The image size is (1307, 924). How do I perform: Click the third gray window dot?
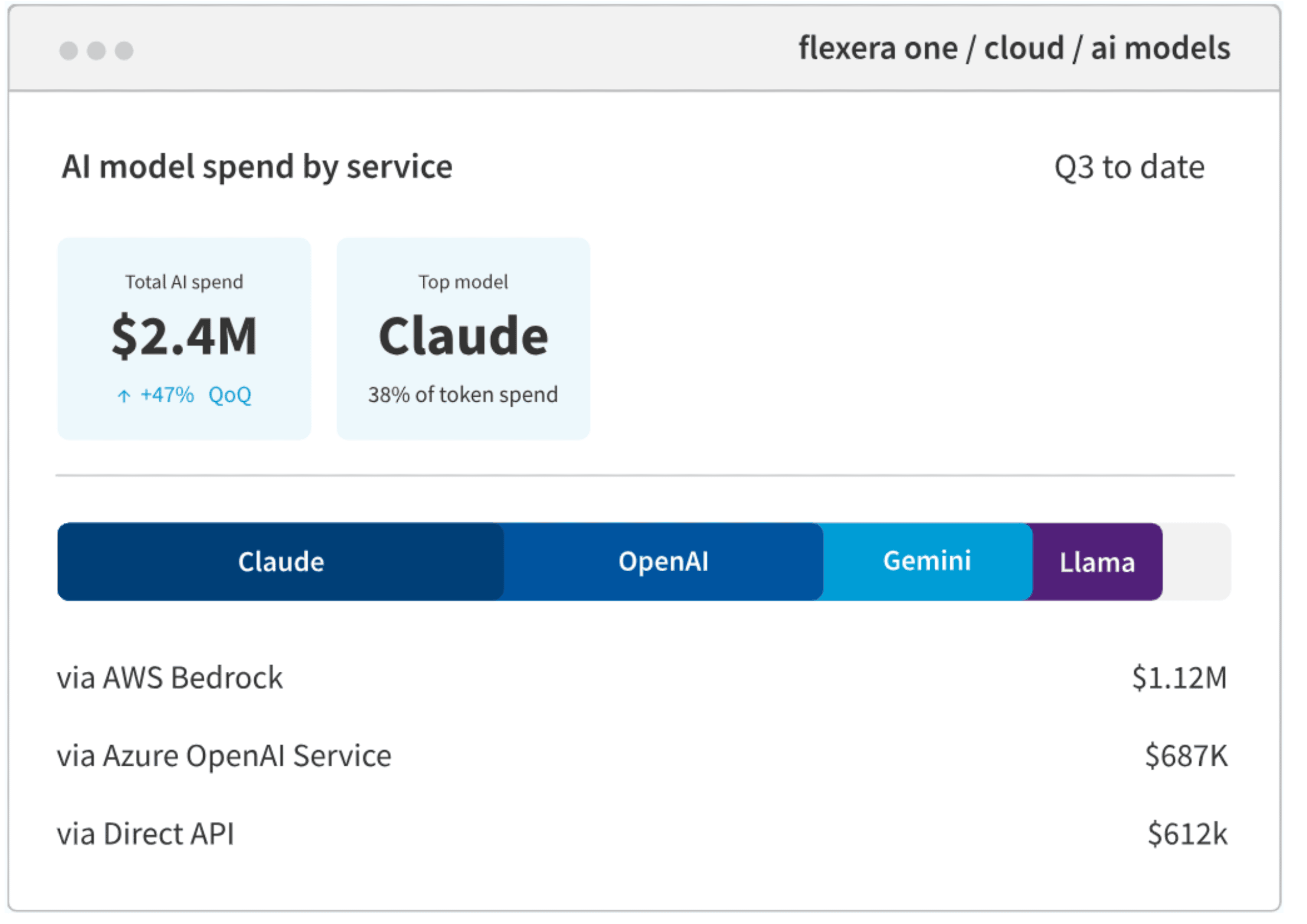pos(124,51)
